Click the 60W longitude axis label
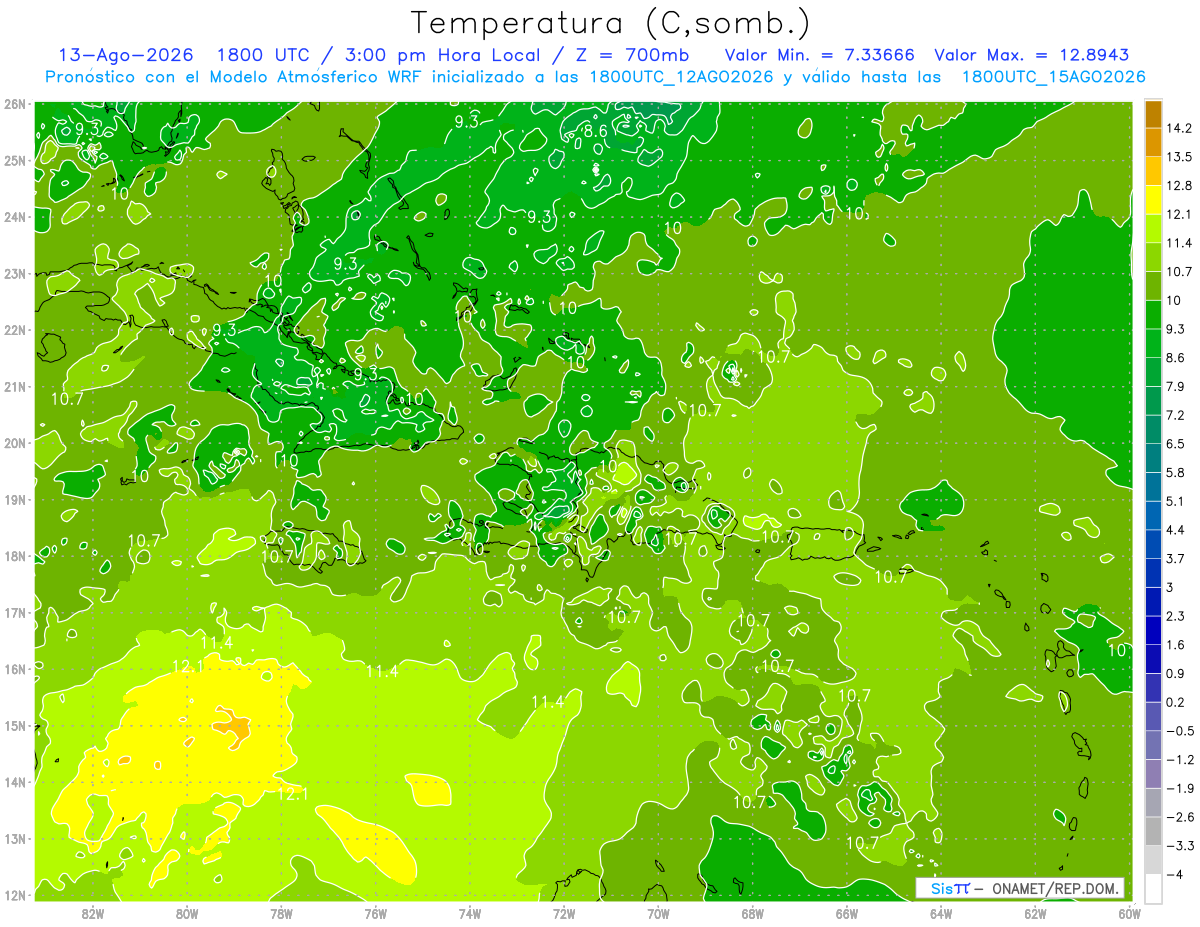The height and width of the screenshot is (927, 1200). coord(1129,913)
